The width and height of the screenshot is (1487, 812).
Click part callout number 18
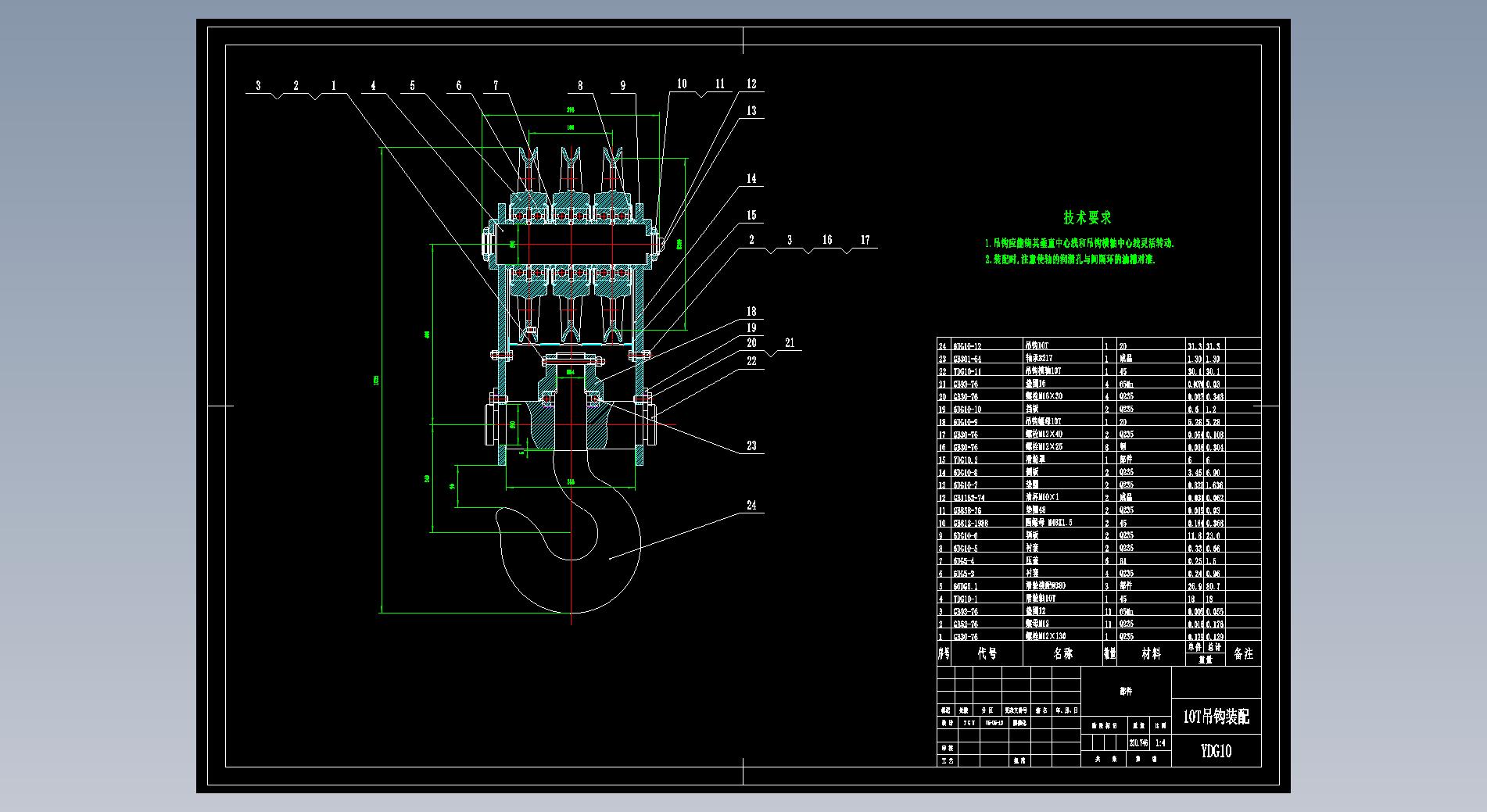click(751, 312)
